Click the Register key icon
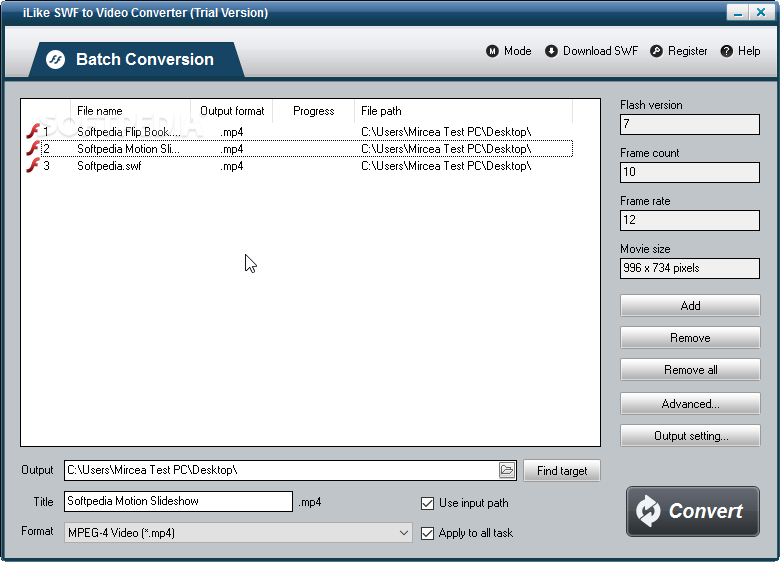Screen dimensions: 780x562 [656, 51]
